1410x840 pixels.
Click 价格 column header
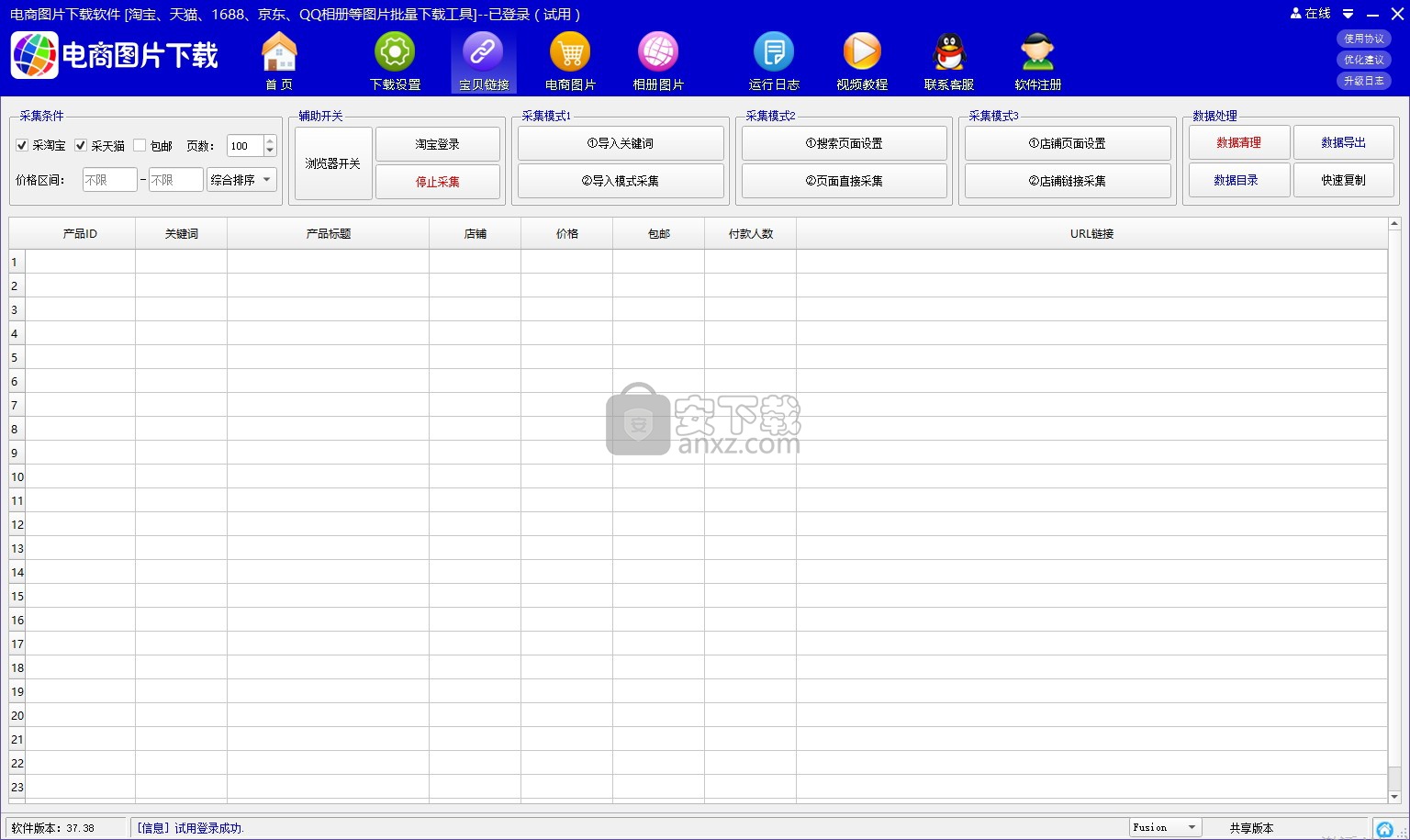567,234
